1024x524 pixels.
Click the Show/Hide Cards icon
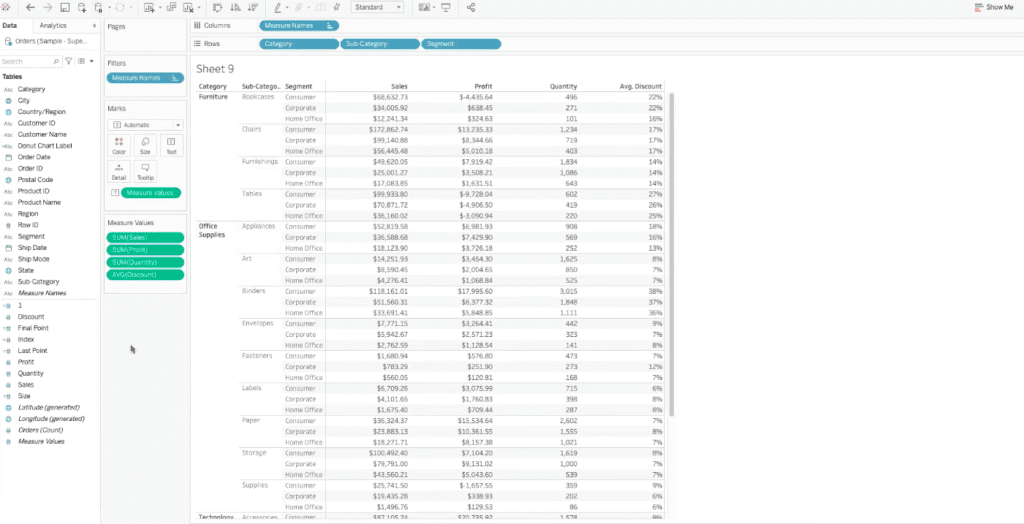[x=424, y=7]
